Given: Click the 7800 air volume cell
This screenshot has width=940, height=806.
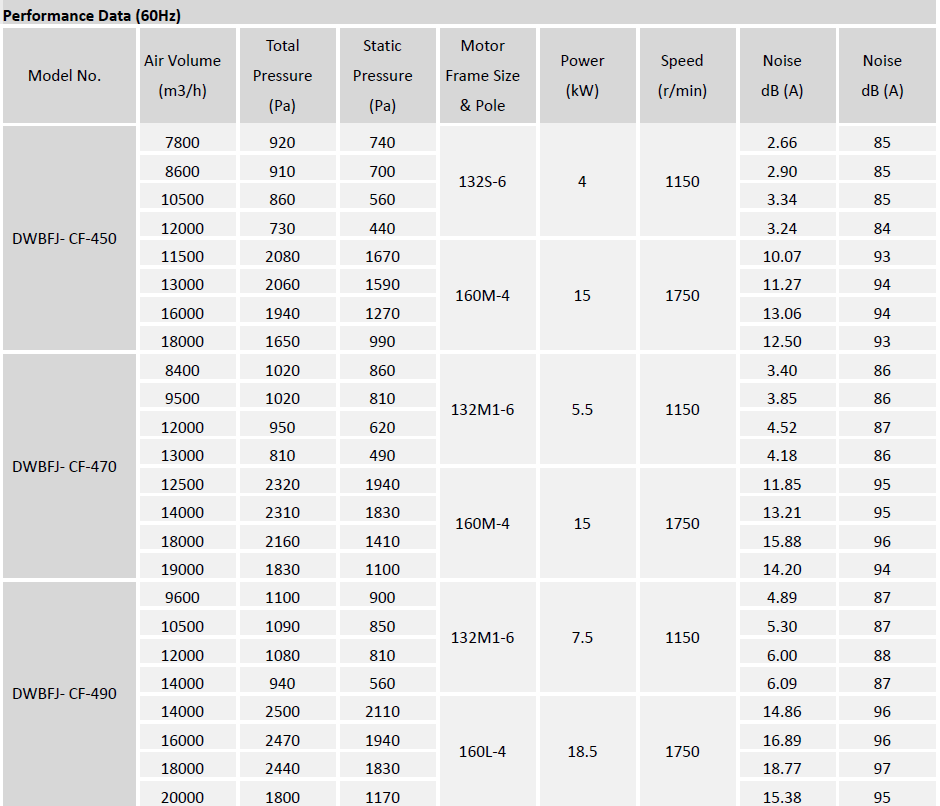Looking at the screenshot, I should coord(182,143).
